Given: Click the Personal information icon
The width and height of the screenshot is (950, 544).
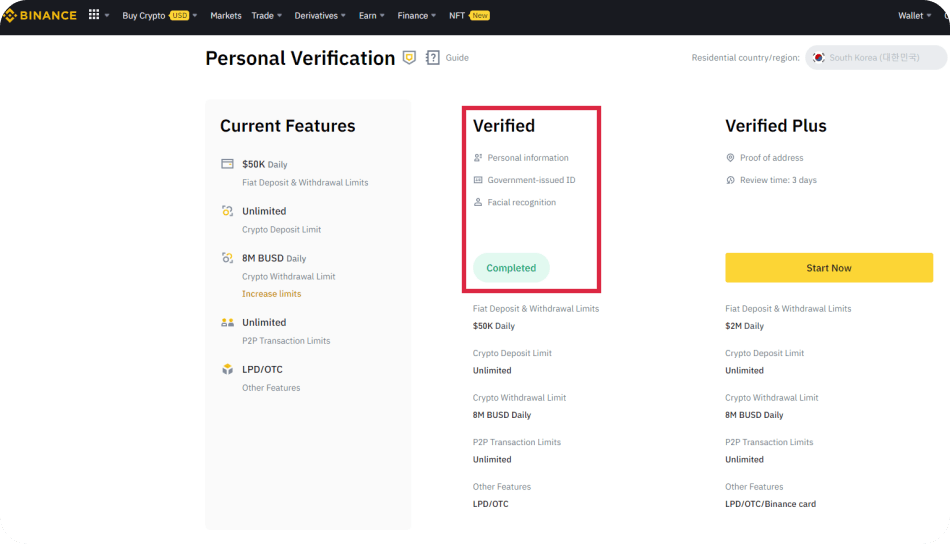Looking at the screenshot, I should (x=478, y=158).
